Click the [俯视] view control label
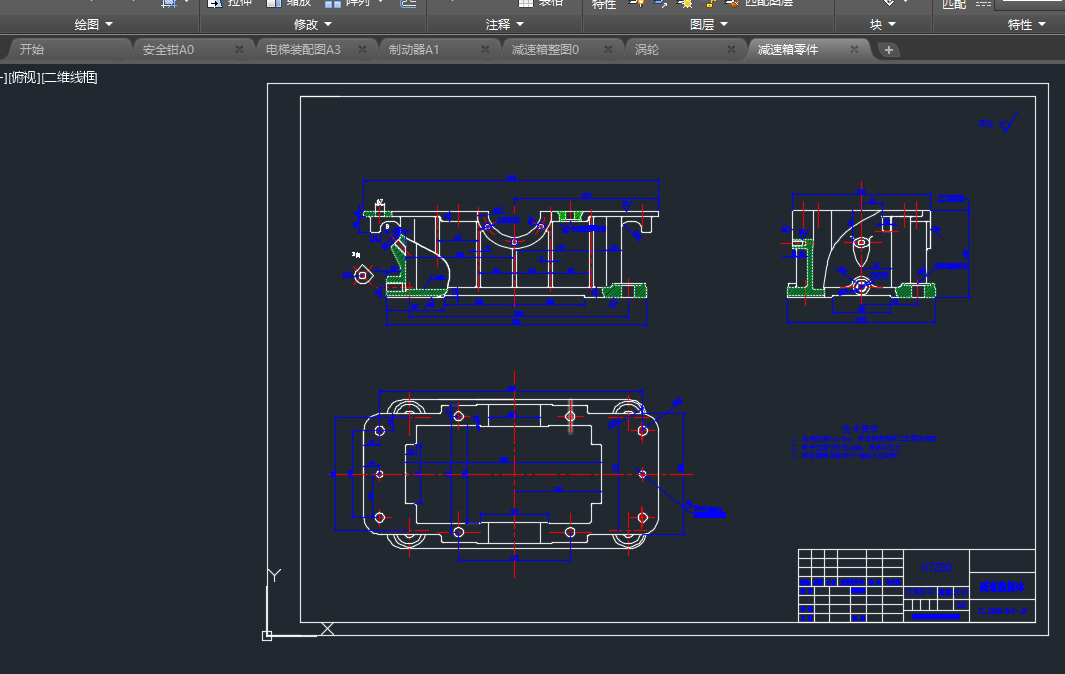 point(23,78)
